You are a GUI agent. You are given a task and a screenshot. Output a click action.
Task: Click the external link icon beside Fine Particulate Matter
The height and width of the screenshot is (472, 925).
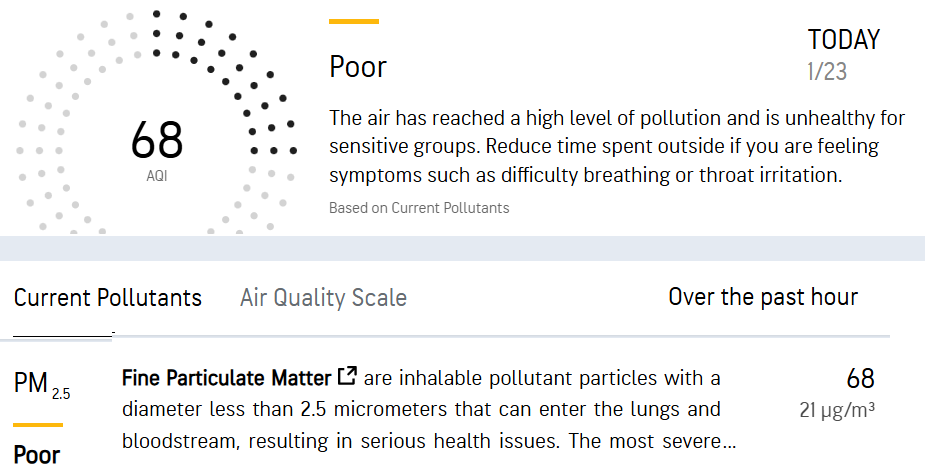[348, 377]
